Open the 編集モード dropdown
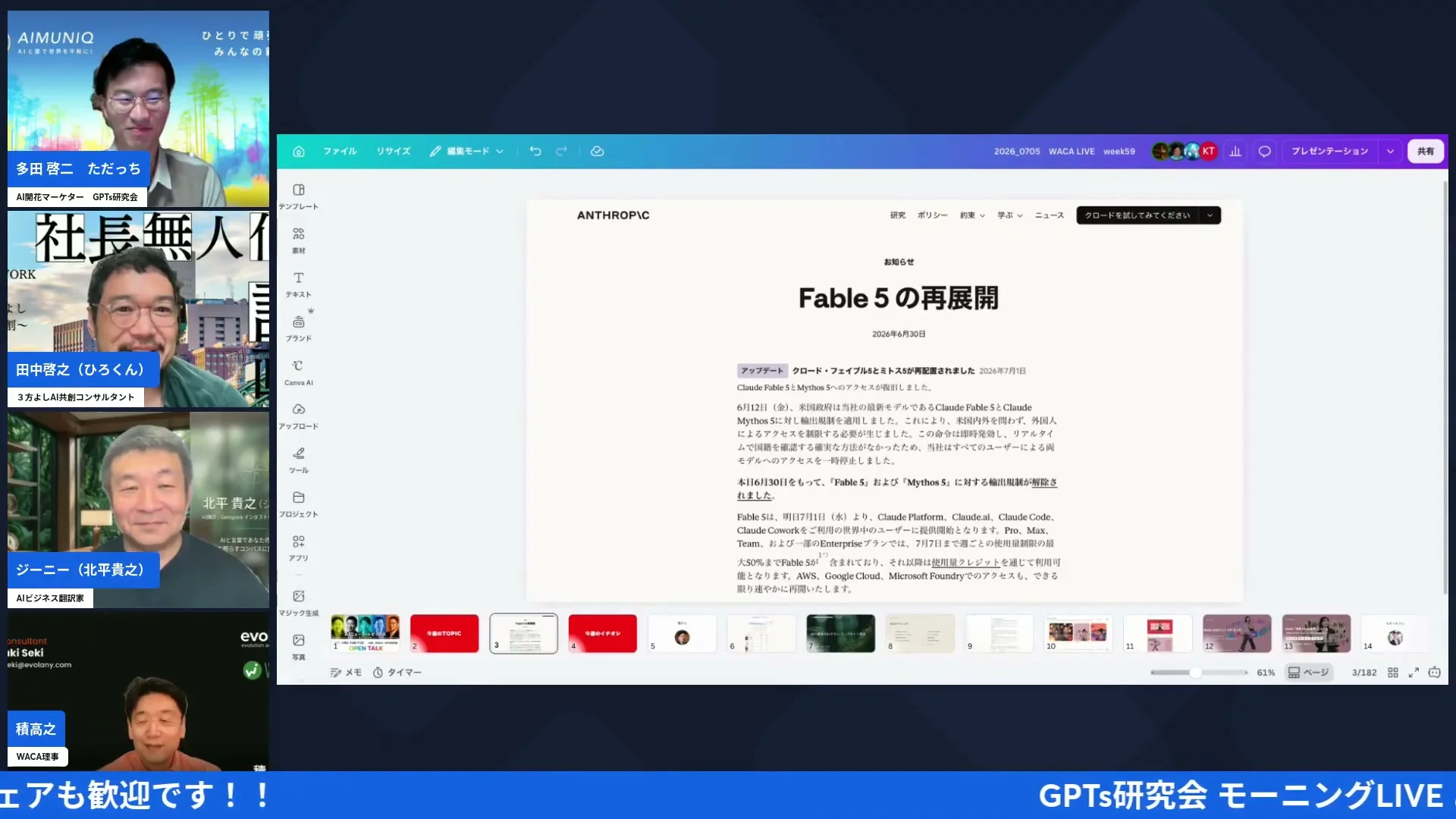Image resolution: width=1456 pixels, height=819 pixels. pos(466,152)
